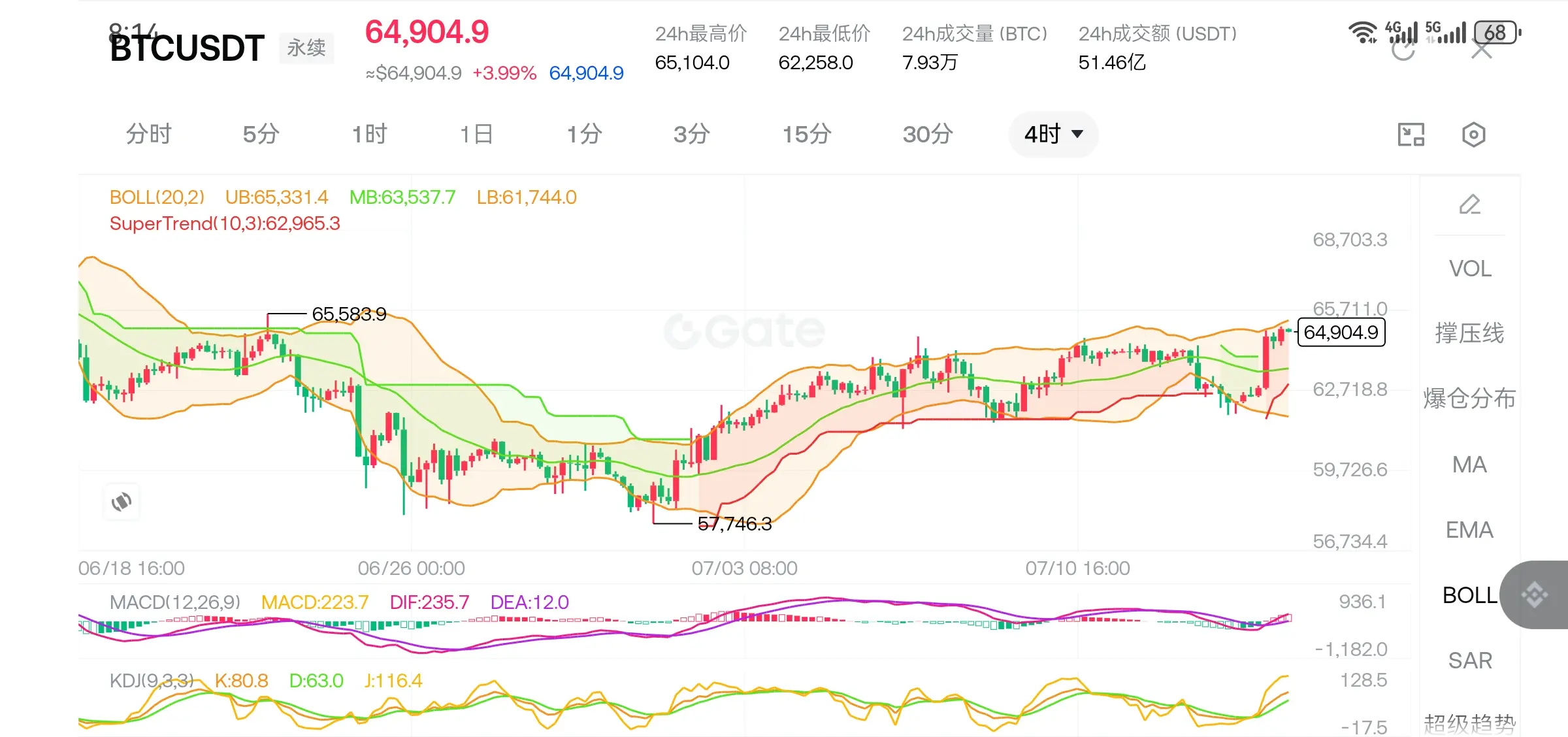Close the chart view with the X
Screen dimensions: 1568x737
[1481, 50]
